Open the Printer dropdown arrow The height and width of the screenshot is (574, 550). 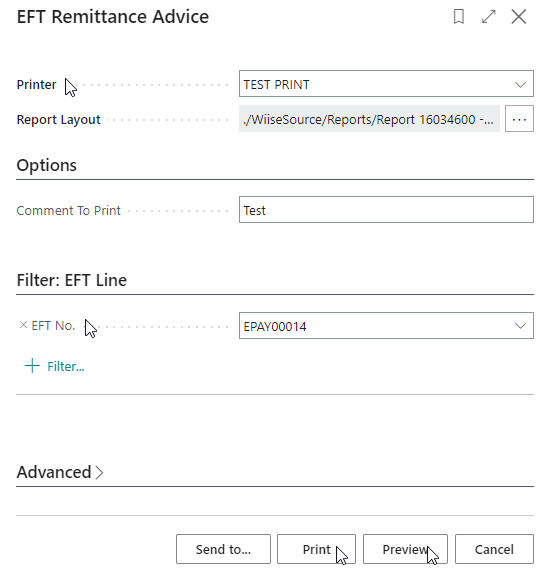click(520, 85)
